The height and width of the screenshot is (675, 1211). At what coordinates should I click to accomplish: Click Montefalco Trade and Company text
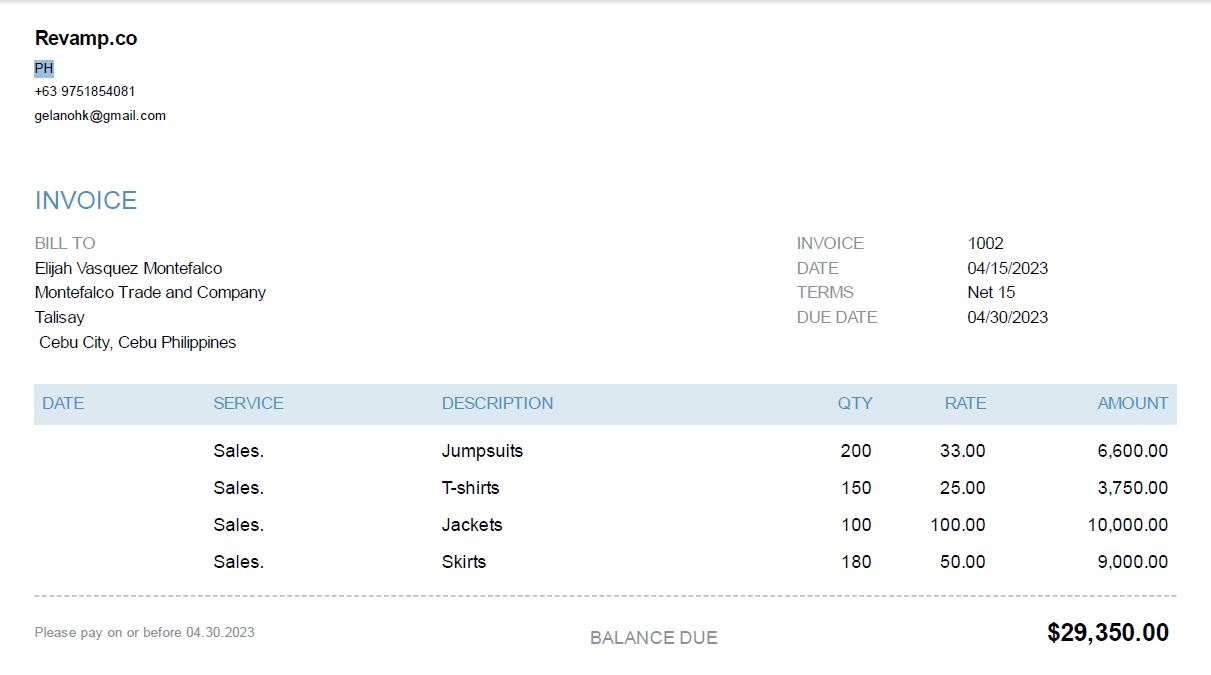(x=150, y=292)
